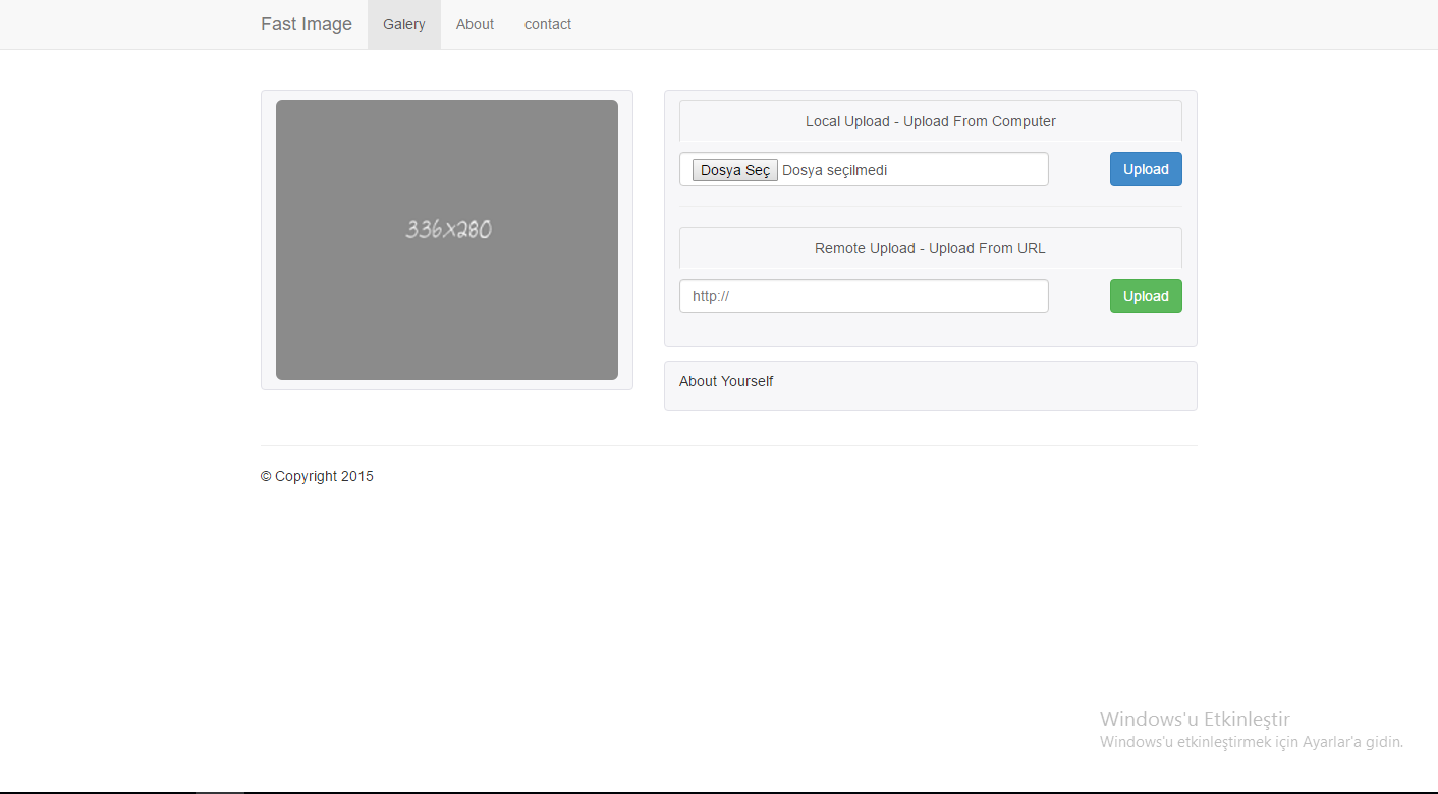Click the 'Dosya seçilmedi' file status text
The image size is (1438, 794).
tap(834, 170)
